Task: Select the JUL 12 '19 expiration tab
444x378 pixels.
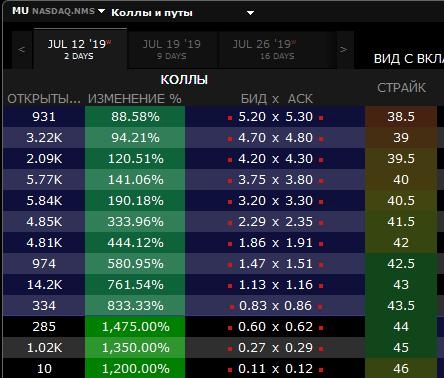Action: click(80, 49)
